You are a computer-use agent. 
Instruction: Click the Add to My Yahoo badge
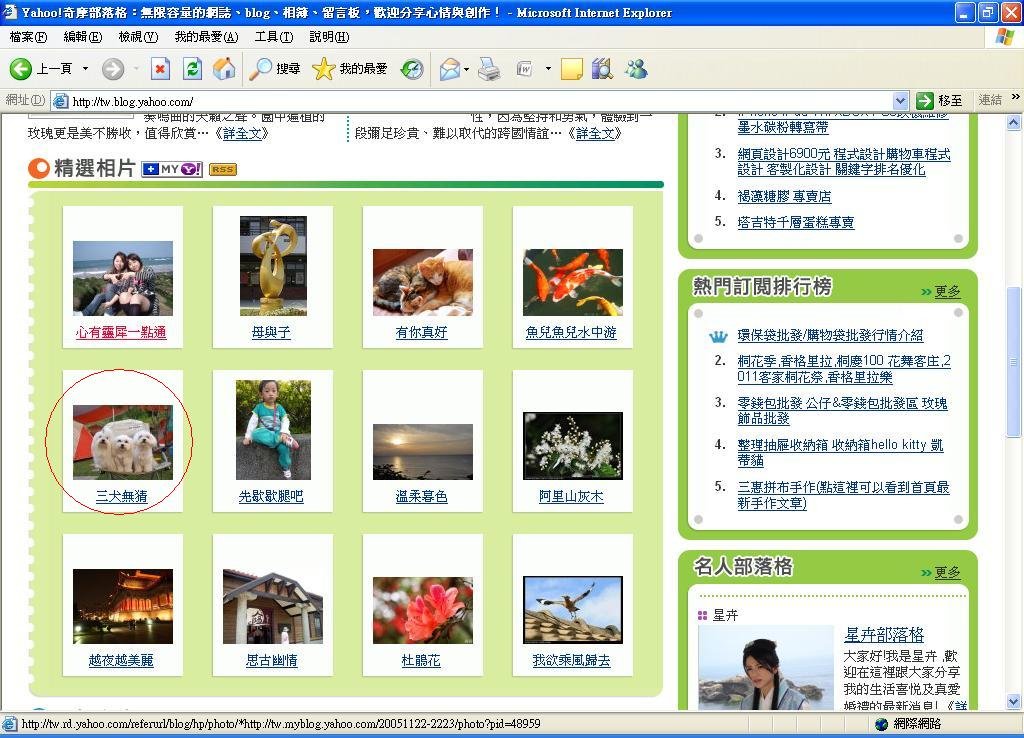click(x=172, y=169)
